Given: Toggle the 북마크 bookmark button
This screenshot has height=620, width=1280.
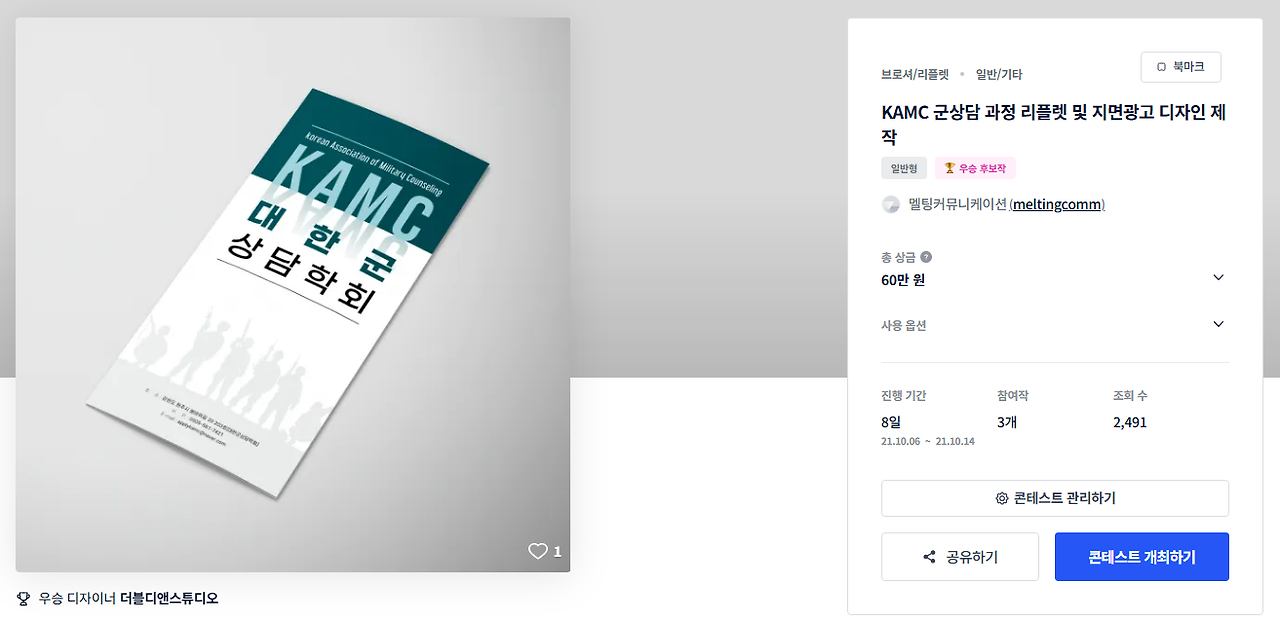Looking at the screenshot, I should coord(1181,67).
